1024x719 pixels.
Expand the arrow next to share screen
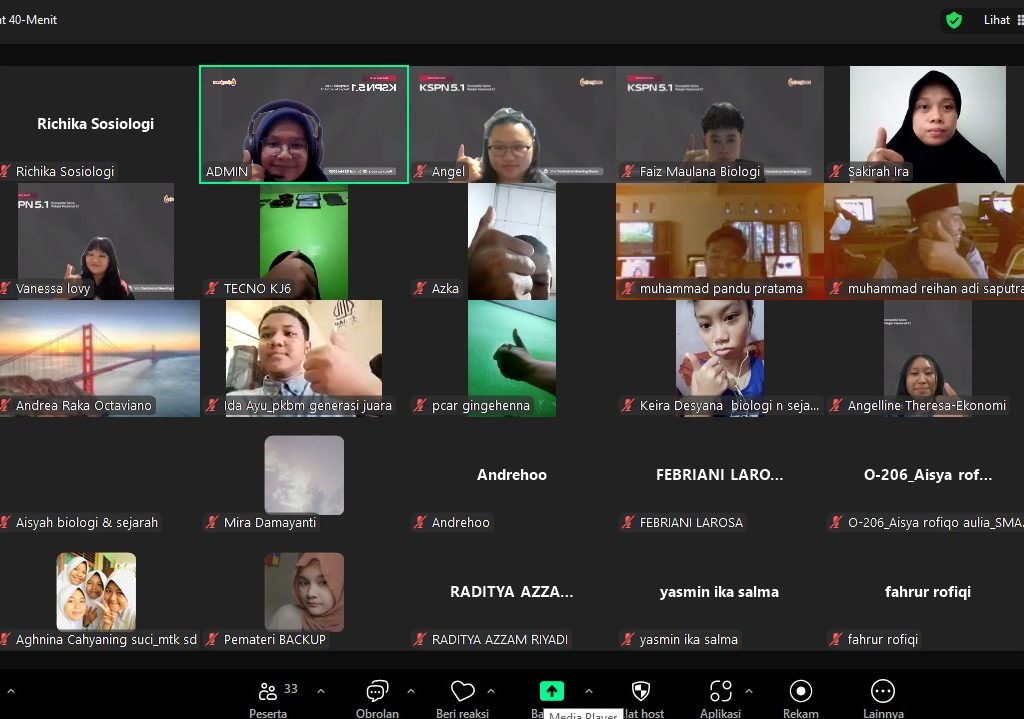coord(589,691)
